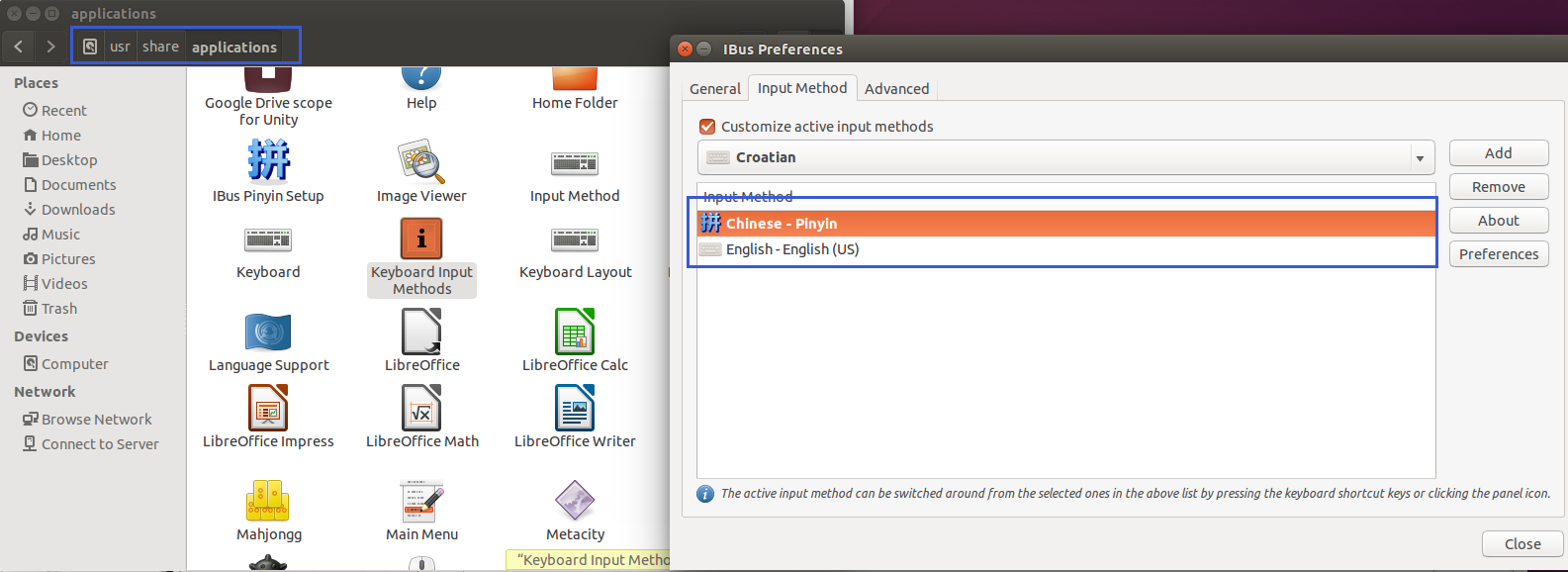Screen dimensions: 1568x572
Task: Open Keyboard Input Methods icon
Action: [x=421, y=238]
